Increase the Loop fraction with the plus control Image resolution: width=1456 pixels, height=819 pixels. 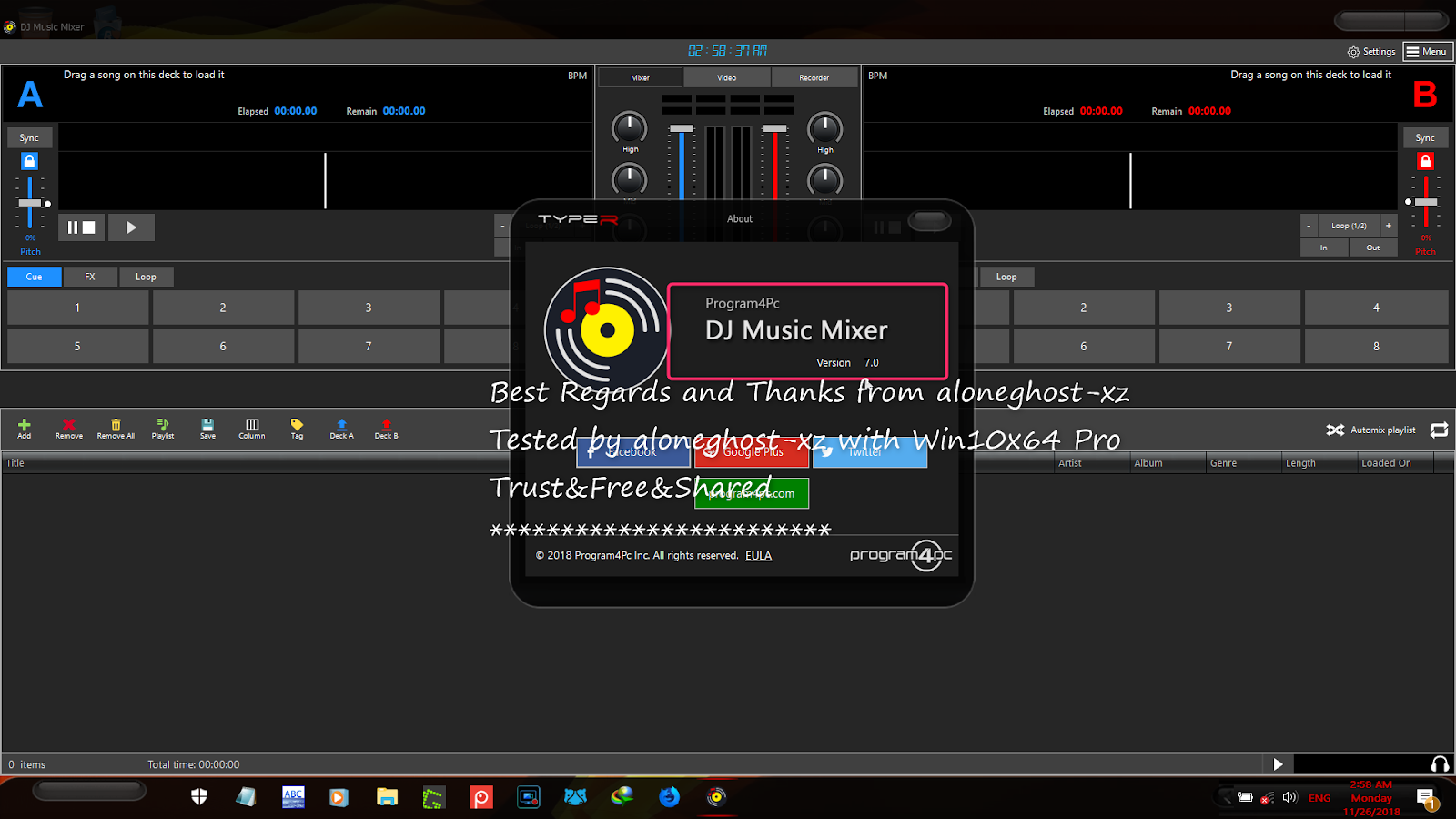click(x=1389, y=225)
